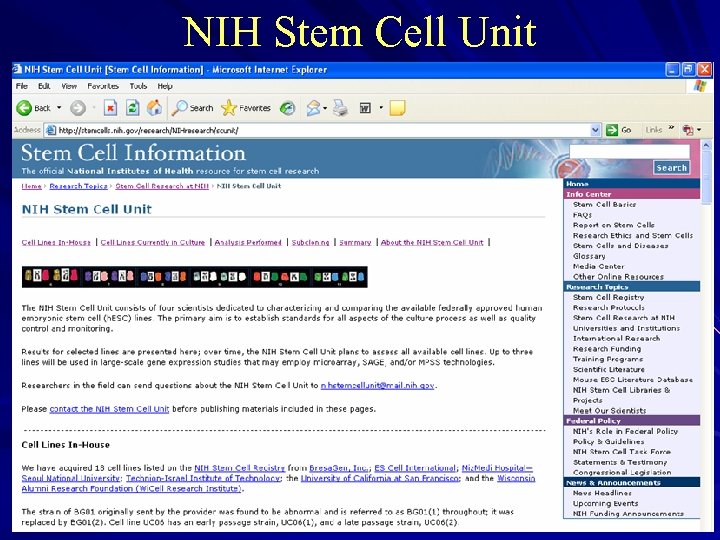The image size is (720, 540).
Task: Open the BresaGen, Inc. link
Action: point(339,468)
